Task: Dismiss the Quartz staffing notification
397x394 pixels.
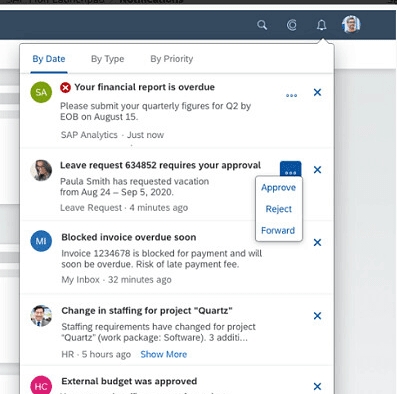Action: [x=317, y=316]
